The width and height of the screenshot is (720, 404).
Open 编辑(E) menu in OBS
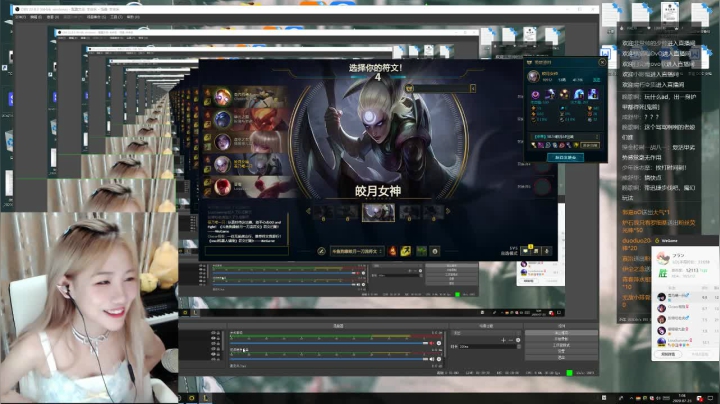(36, 17)
